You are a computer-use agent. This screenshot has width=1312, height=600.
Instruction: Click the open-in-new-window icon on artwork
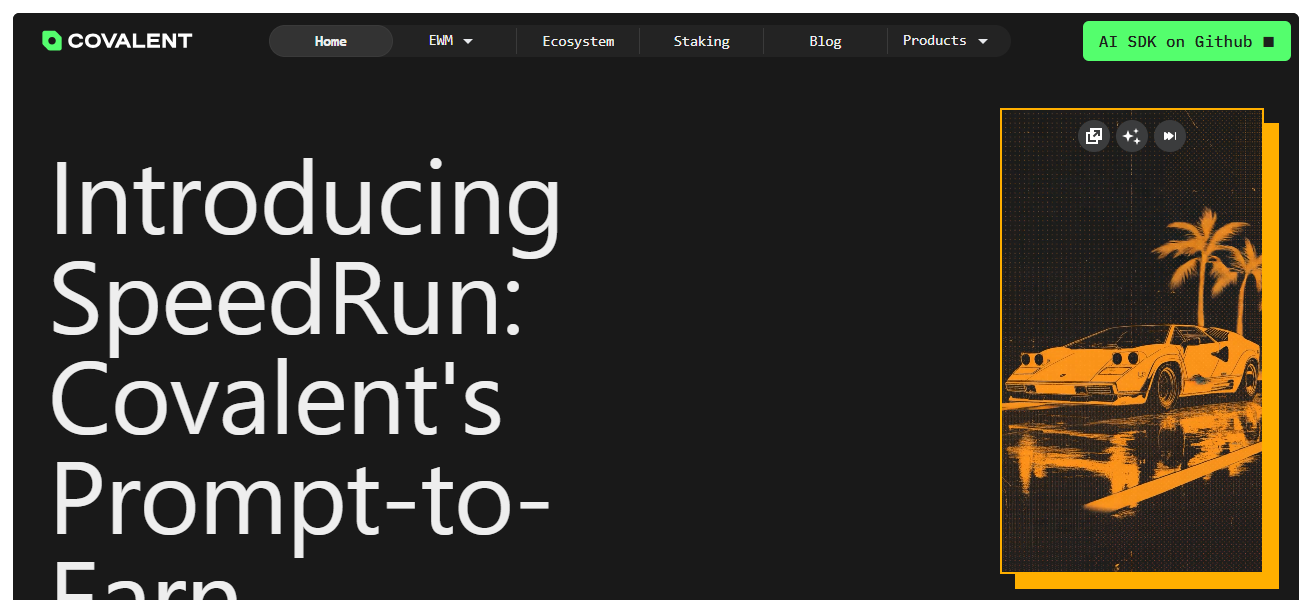(1094, 136)
